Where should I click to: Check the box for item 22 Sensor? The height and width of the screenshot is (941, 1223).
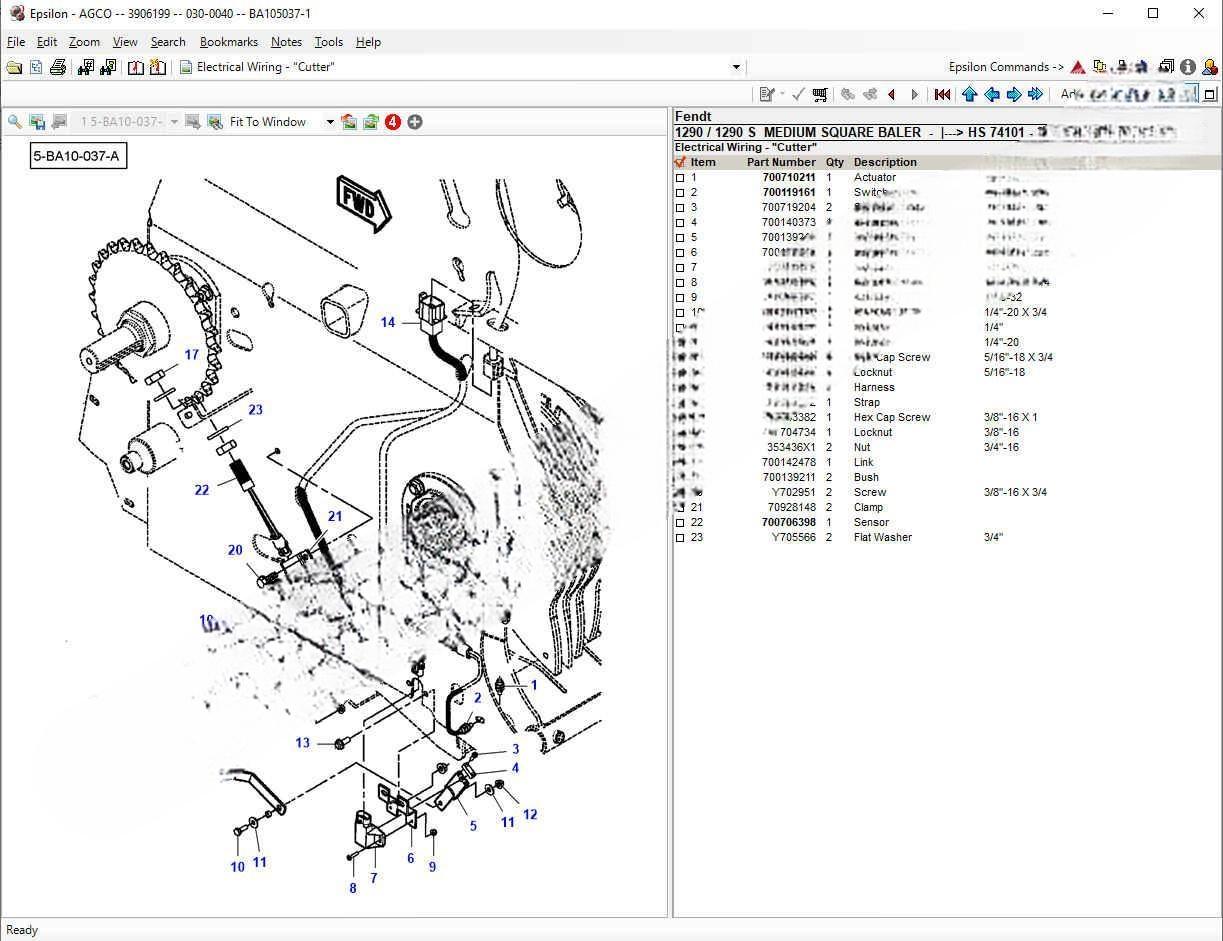tap(681, 523)
